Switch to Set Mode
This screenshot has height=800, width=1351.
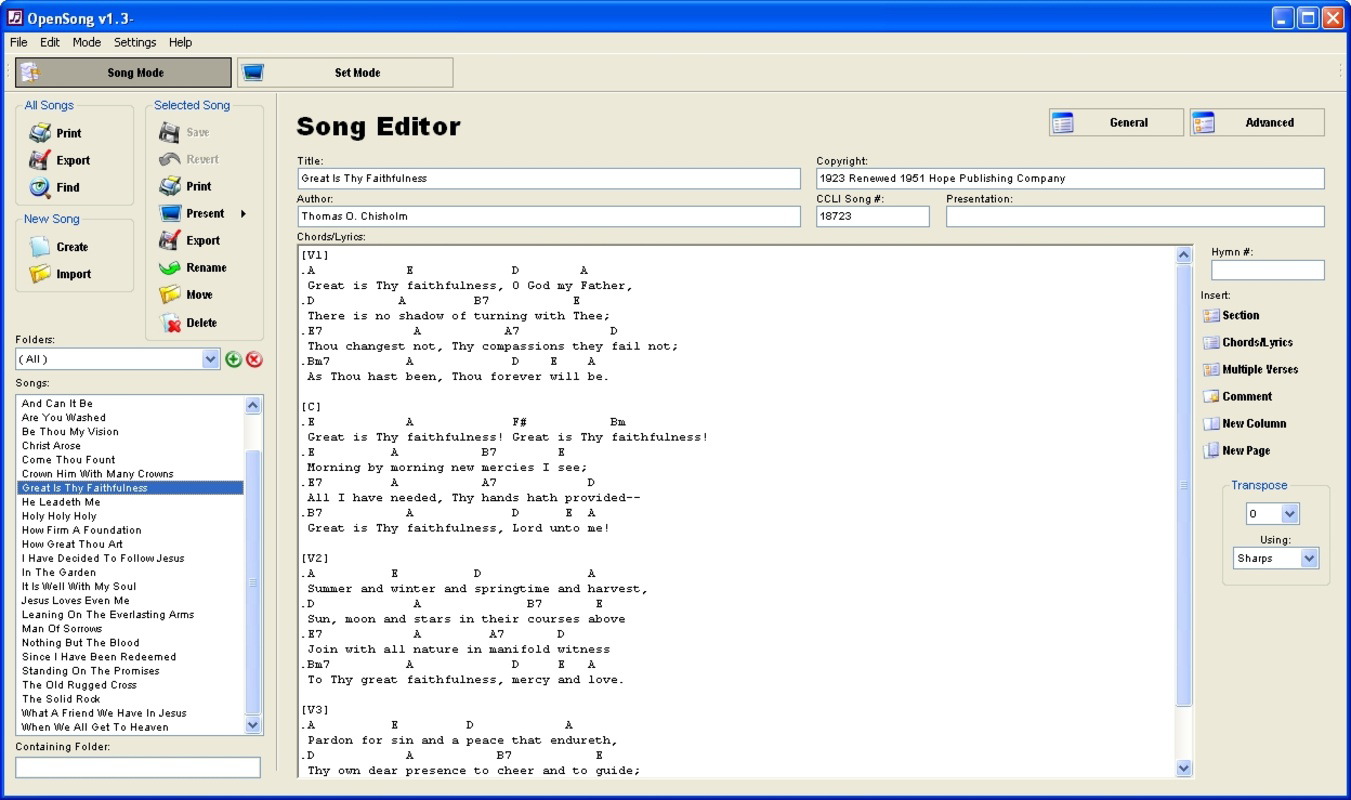click(x=342, y=72)
